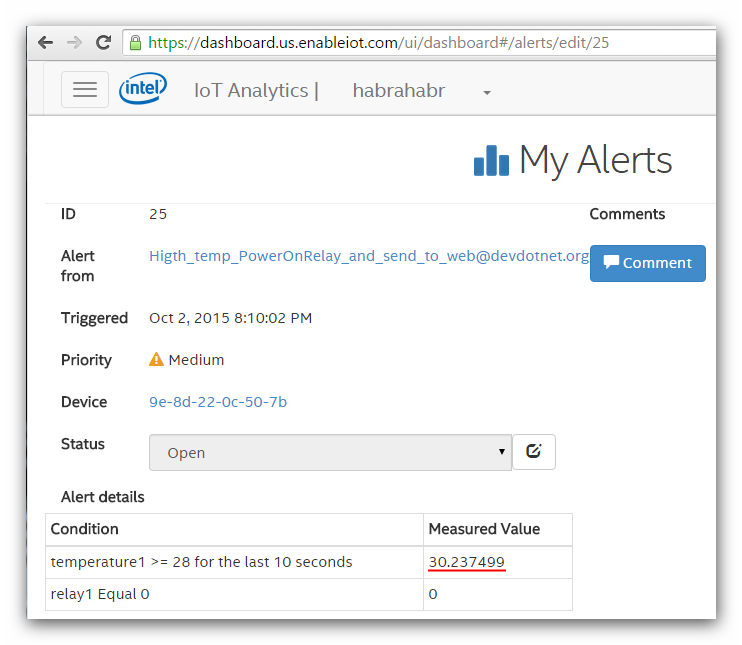The height and width of the screenshot is (645, 742).
Task: Click the triggered time Oct 2, 2015 8:10:02 PM
Action: point(230,318)
